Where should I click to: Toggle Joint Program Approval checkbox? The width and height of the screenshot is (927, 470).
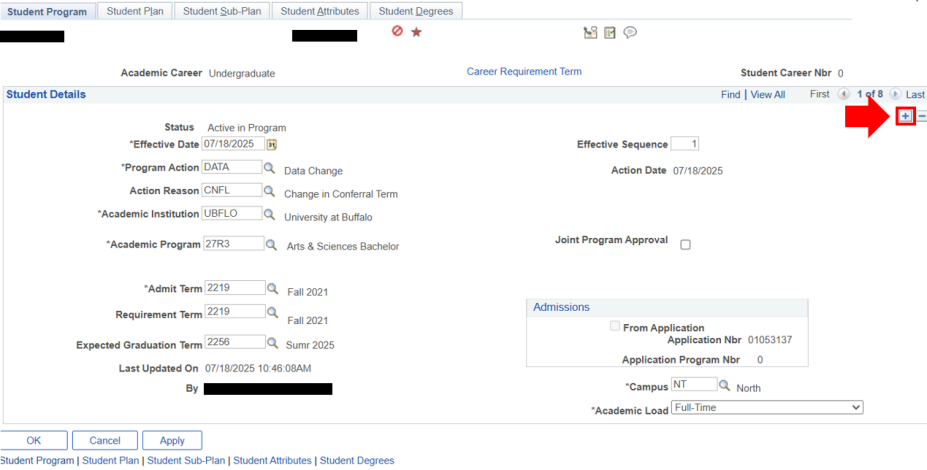pos(685,245)
